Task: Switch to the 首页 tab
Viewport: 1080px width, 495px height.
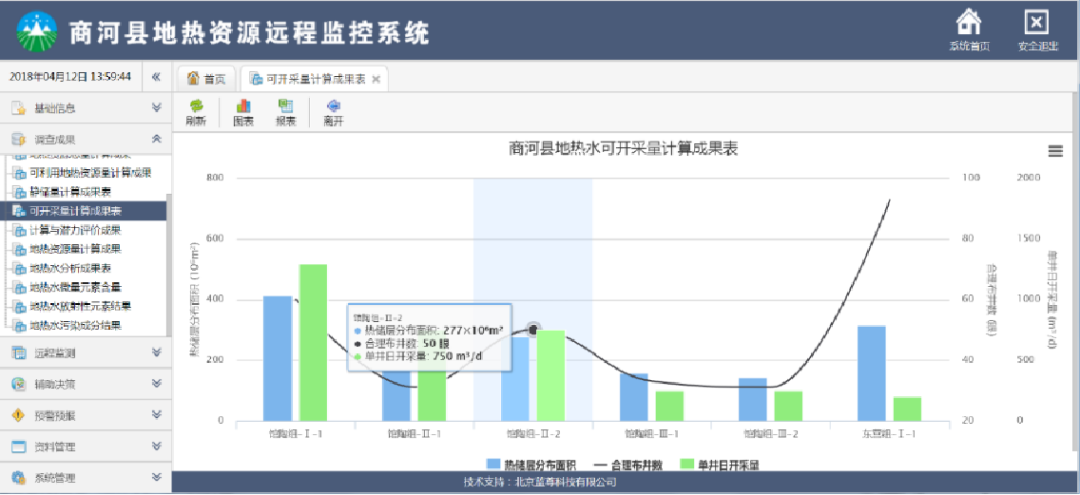Action: point(206,79)
